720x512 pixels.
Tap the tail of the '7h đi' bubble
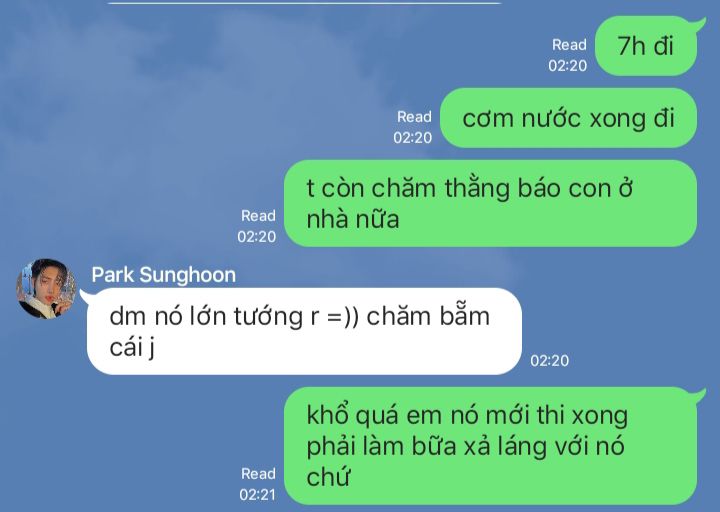coord(699,23)
